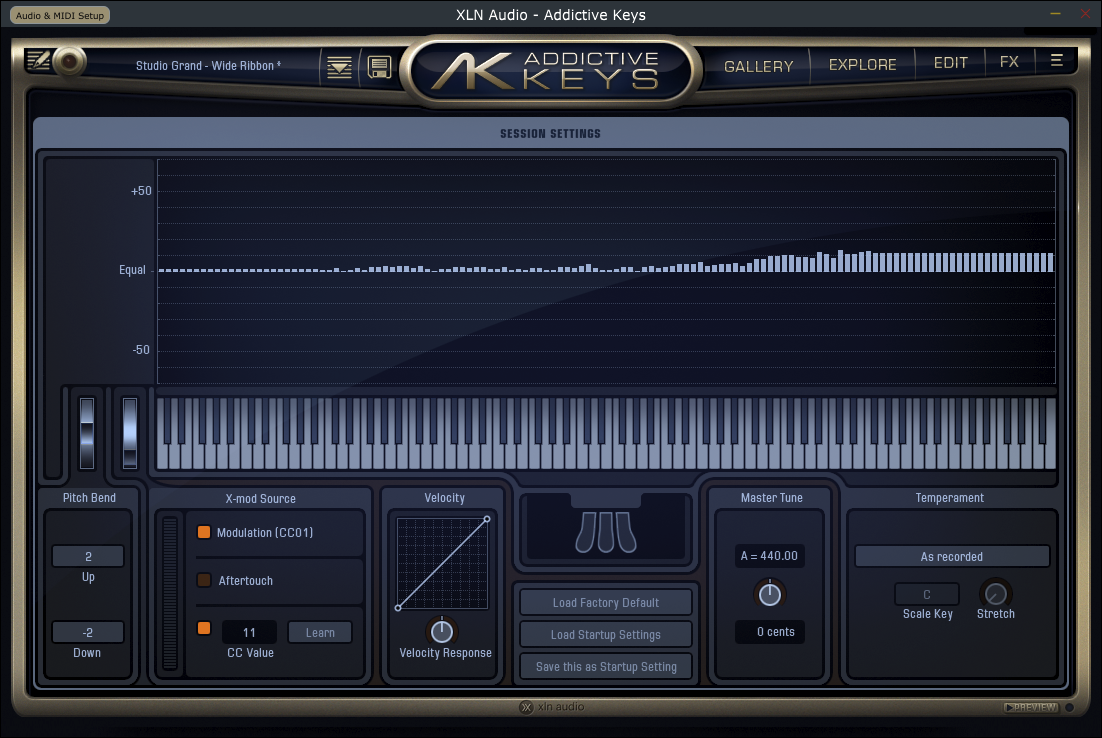This screenshot has height=738, width=1102.
Task: Open the preset browser list icon
Action: point(339,67)
